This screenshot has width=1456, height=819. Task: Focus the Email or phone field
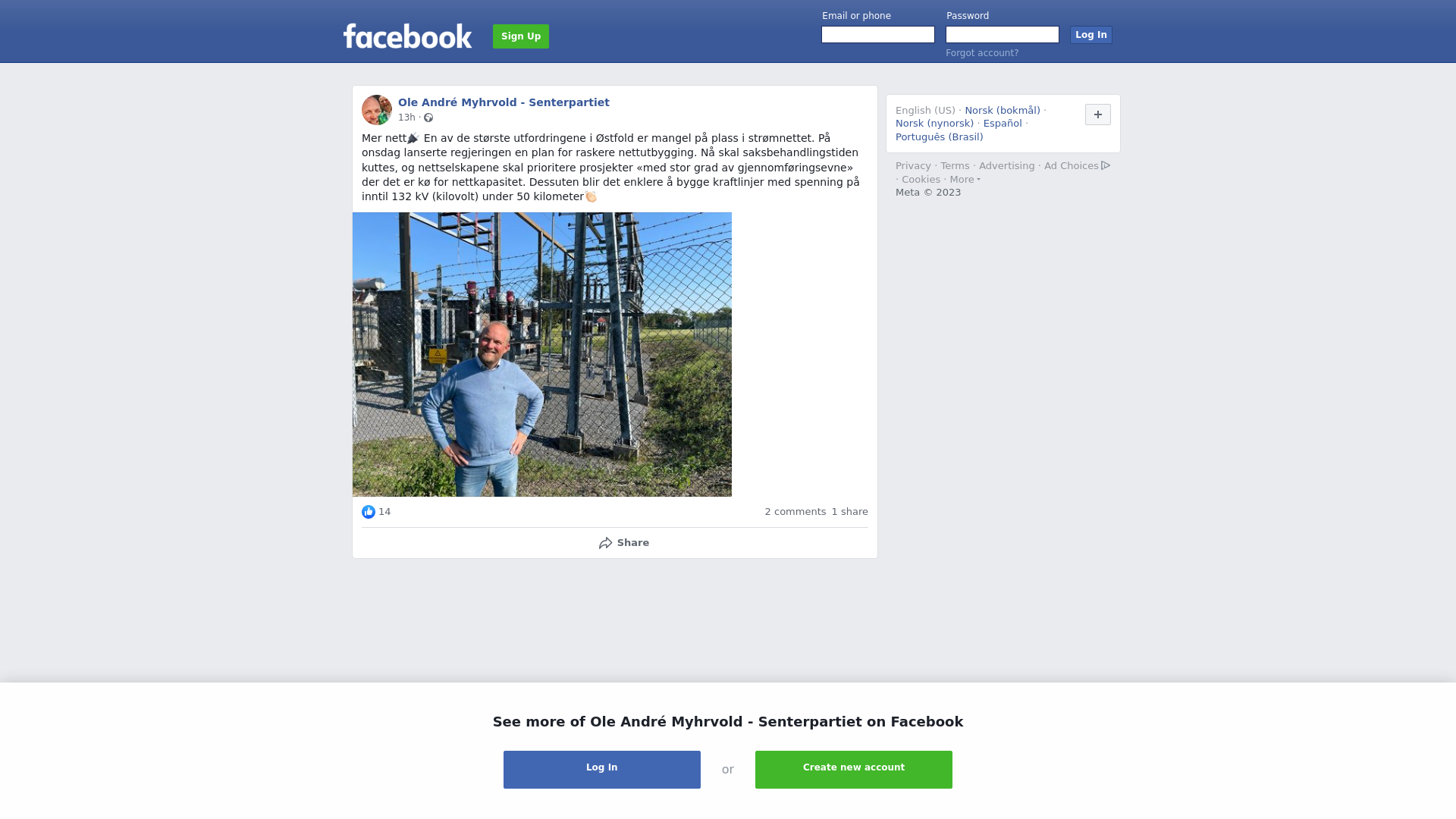[878, 35]
